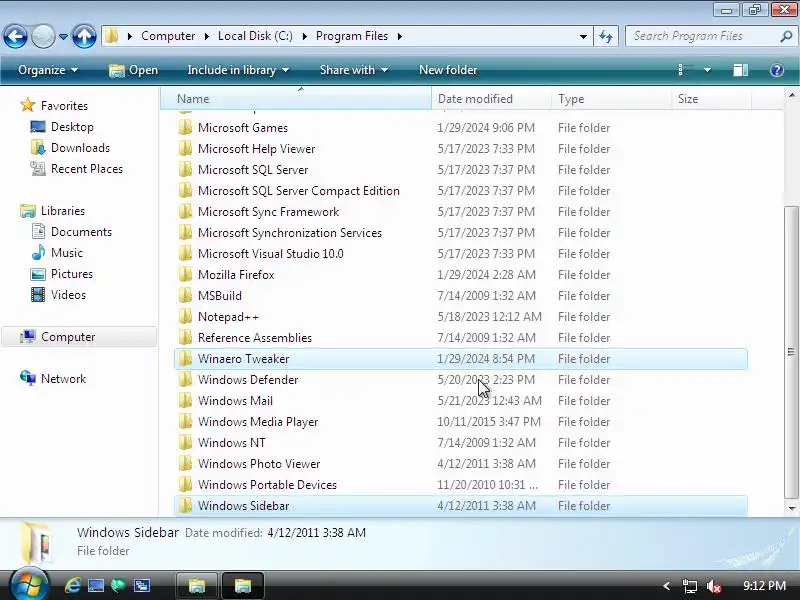Click scrollbar down arrow in file list
Viewport: 800px width, 600px height.
point(791,508)
